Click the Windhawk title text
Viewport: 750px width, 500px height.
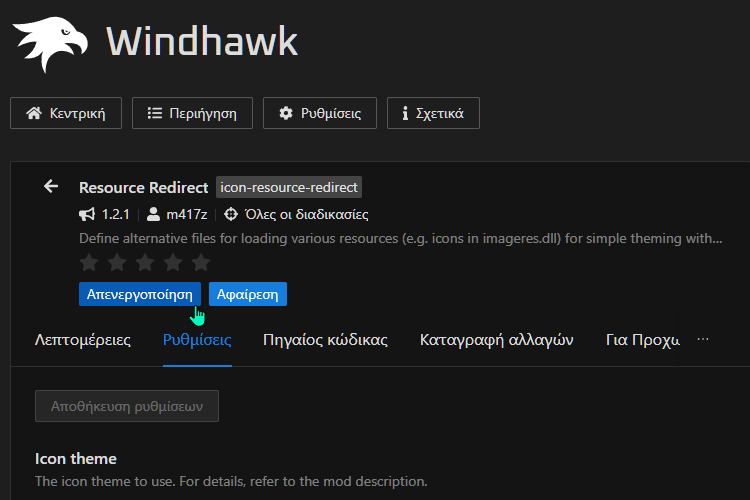coord(202,41)
